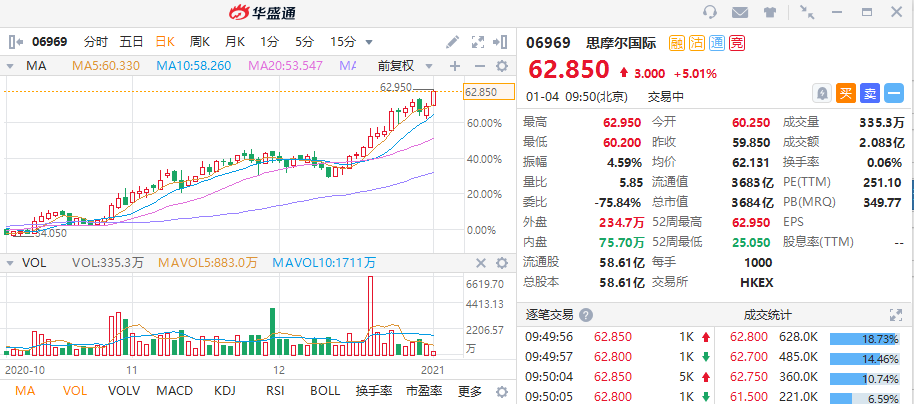Viewport: 914px width, 404px height.
Task: Enable the KDJ indicator
Action: point(224,391)
